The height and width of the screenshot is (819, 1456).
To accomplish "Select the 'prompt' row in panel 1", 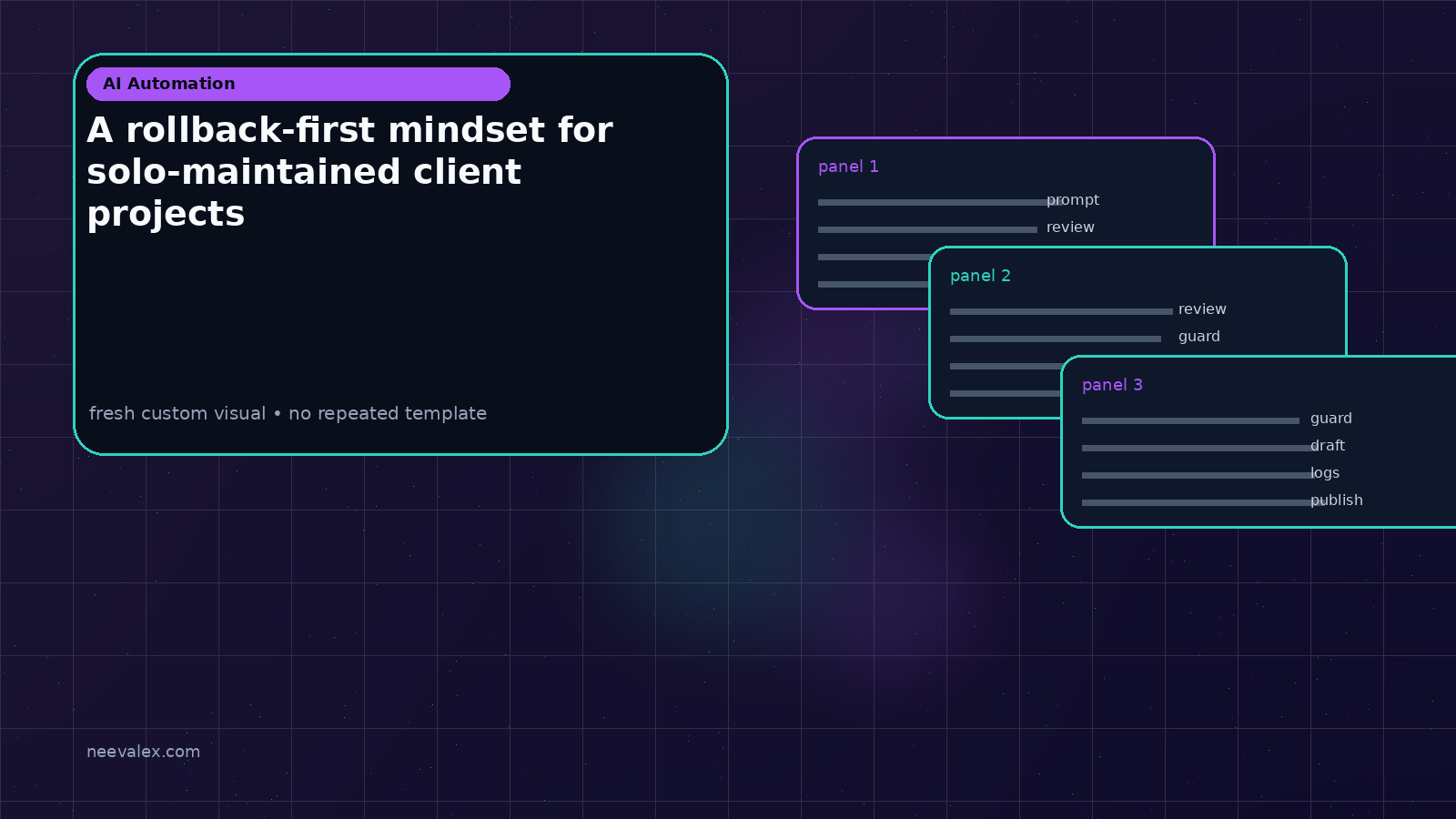I will [x=958, y=201].
